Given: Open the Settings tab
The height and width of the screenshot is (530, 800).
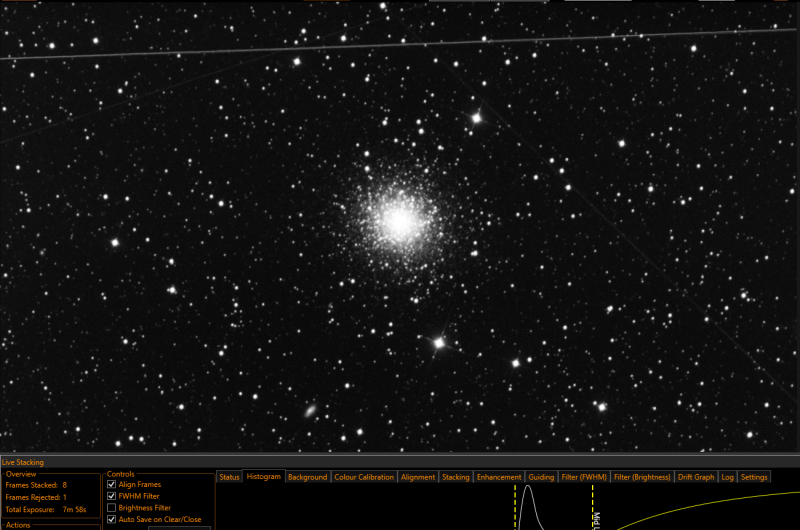Looking at the screenshot, I should point(754,477).
